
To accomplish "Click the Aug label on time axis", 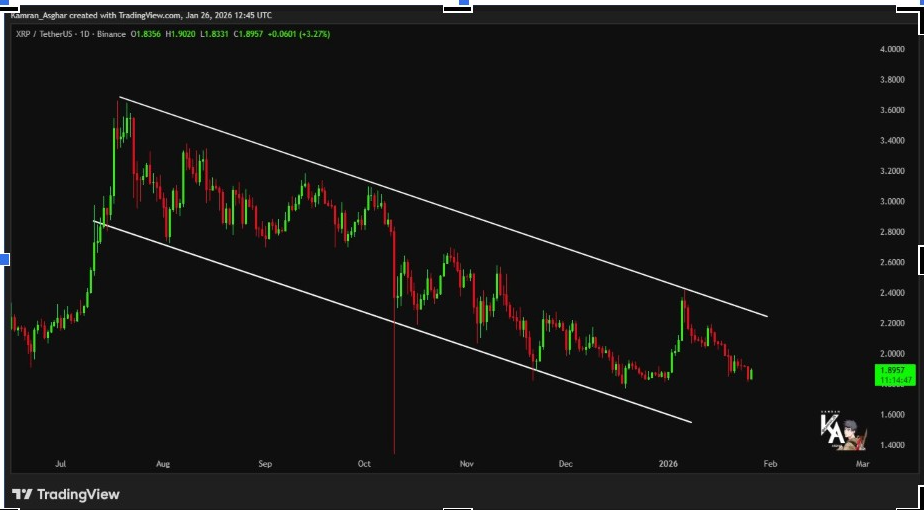I will (x=163, y=464).
